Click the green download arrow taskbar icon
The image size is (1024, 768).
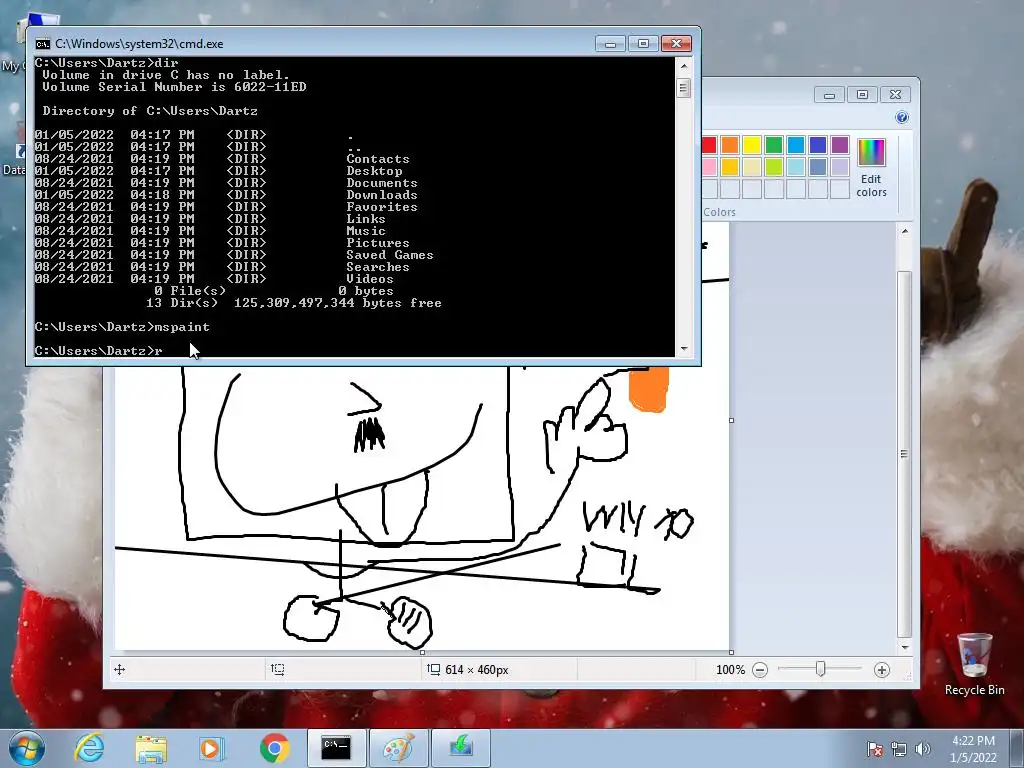click(x=461, y=748)
